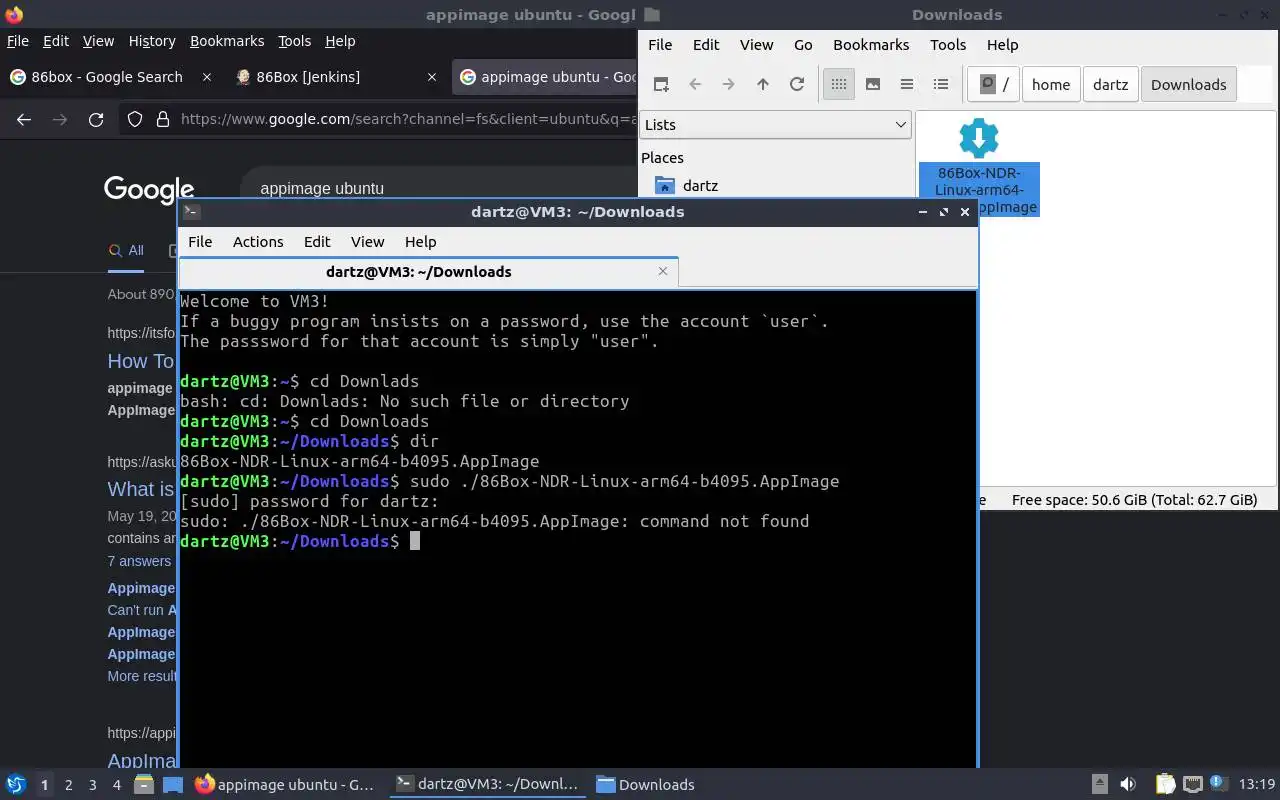The image size is (1280, 800).
Task: Open the Lists side pane dropdown
Action: [775, 125]
